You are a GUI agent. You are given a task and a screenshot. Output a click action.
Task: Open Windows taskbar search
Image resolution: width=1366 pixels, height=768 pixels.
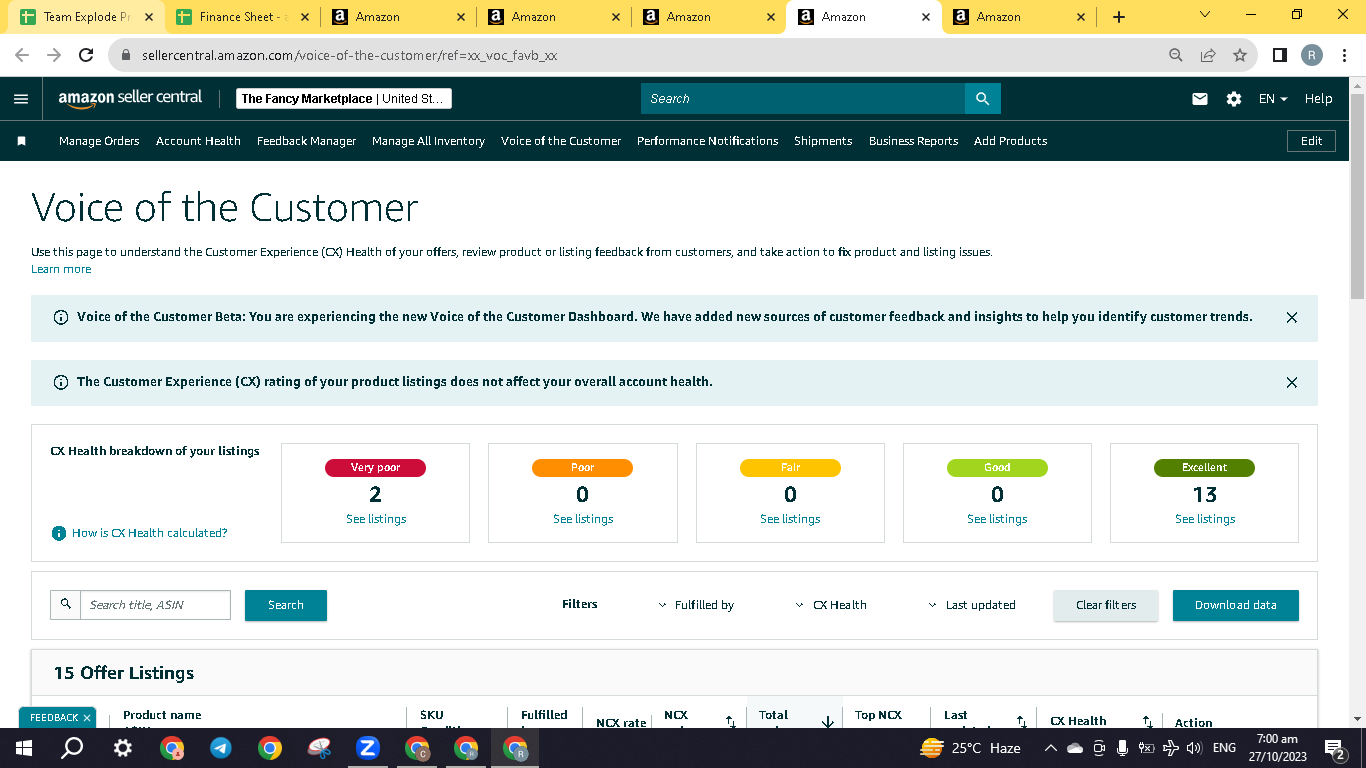click(x=72, y=748)
